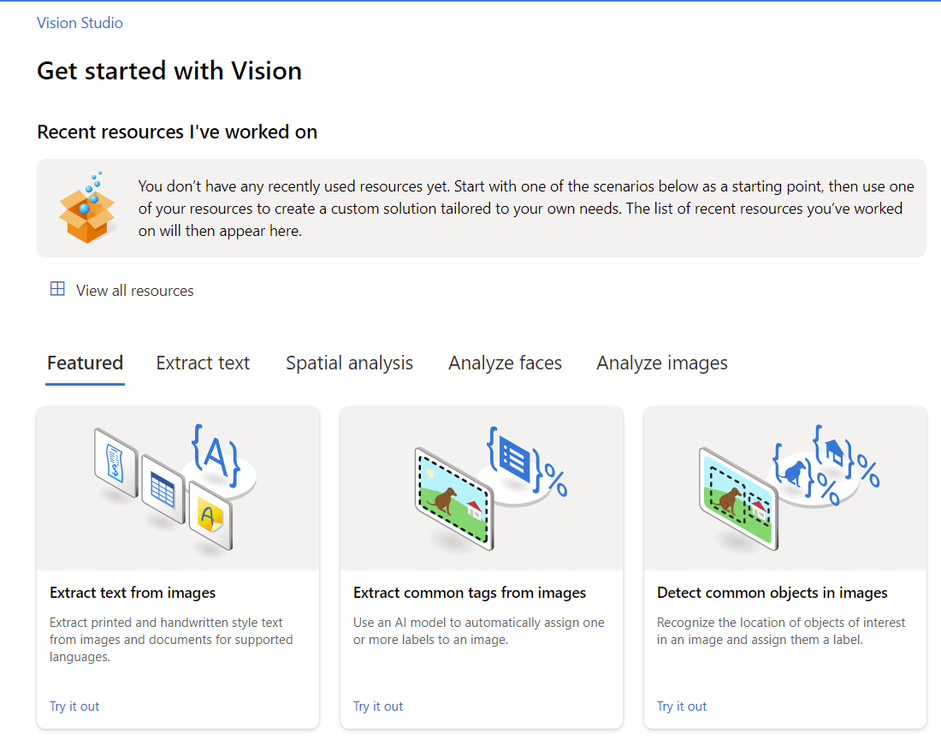This screenshot has width=941, height=738.
Task: Try it out for Detect common objects
Action: click(x=682, y=706)
